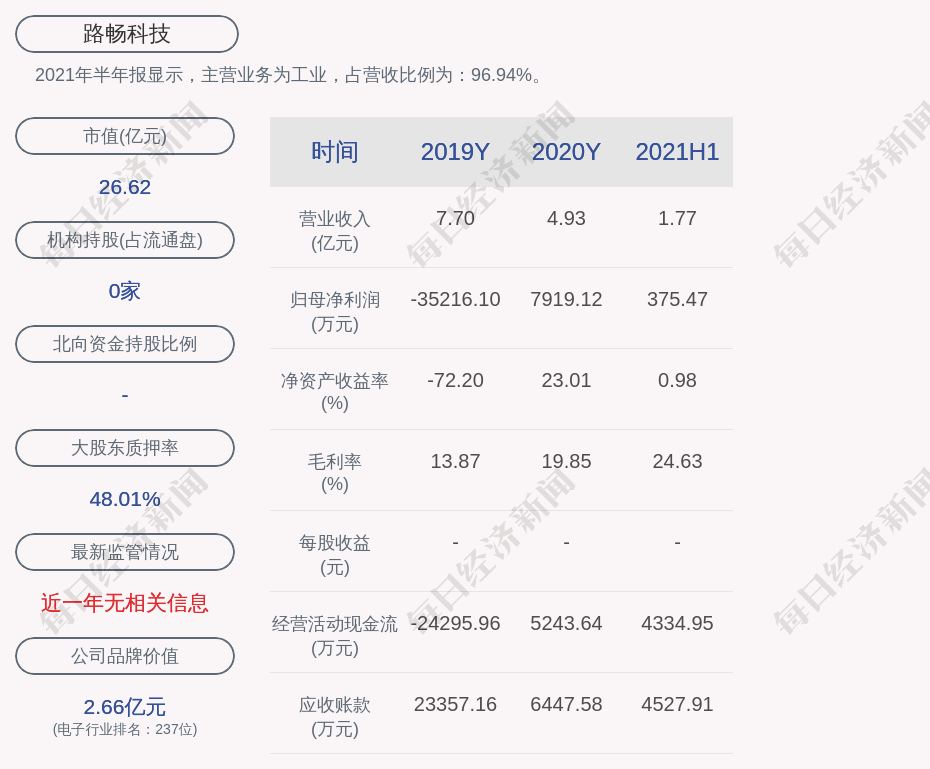The image size is (930, 769).
Task: Select cash flow value 4334.95
Action: pyautogui.click(x=677, y=624)
